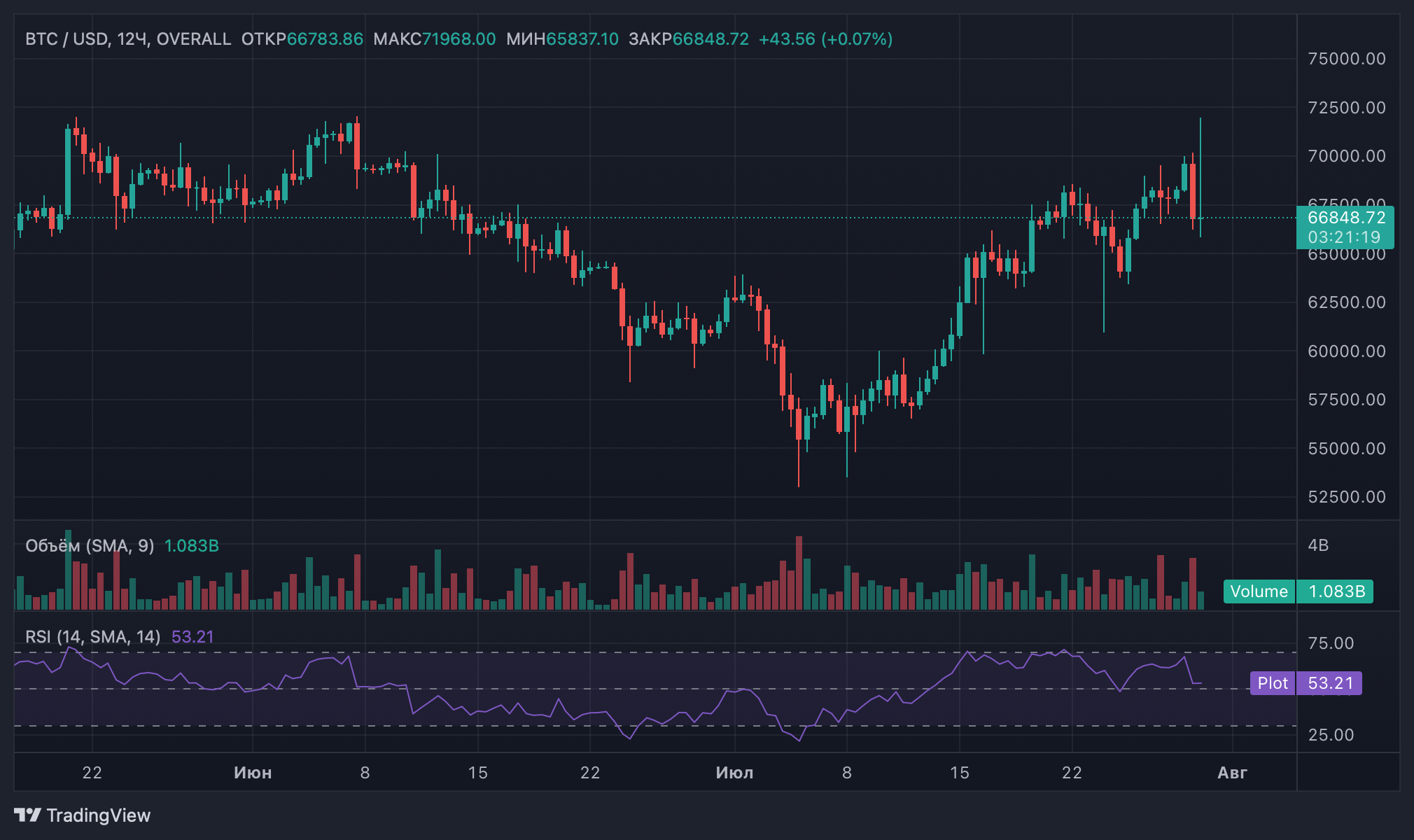Click the МАКС value 71968.00
Viewport: 1414px width, 840px height.
(x=458, y=39)
